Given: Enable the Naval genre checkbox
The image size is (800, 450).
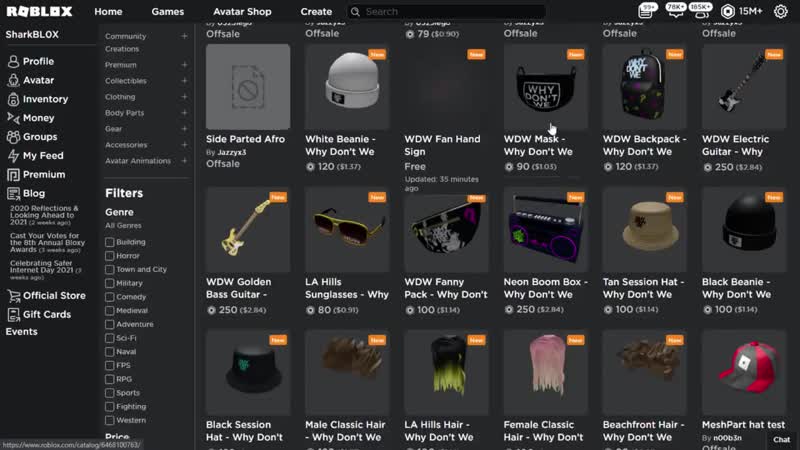Looking at the screenshot, I should pyautogui.click(x=110, y=352).
